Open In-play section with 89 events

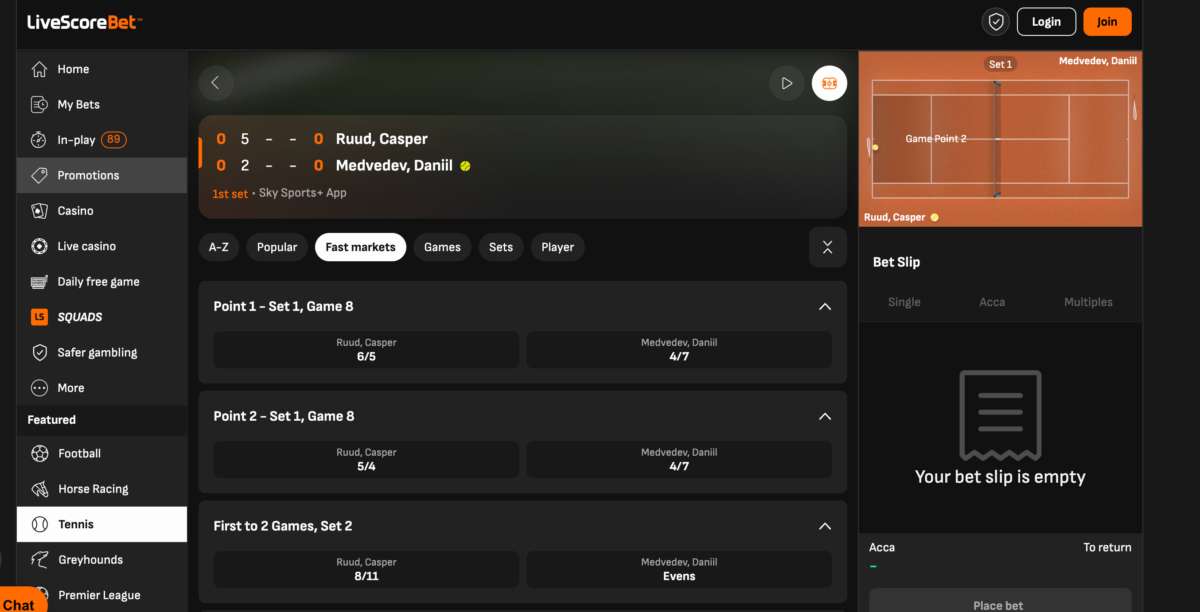[x=102, y=140]
